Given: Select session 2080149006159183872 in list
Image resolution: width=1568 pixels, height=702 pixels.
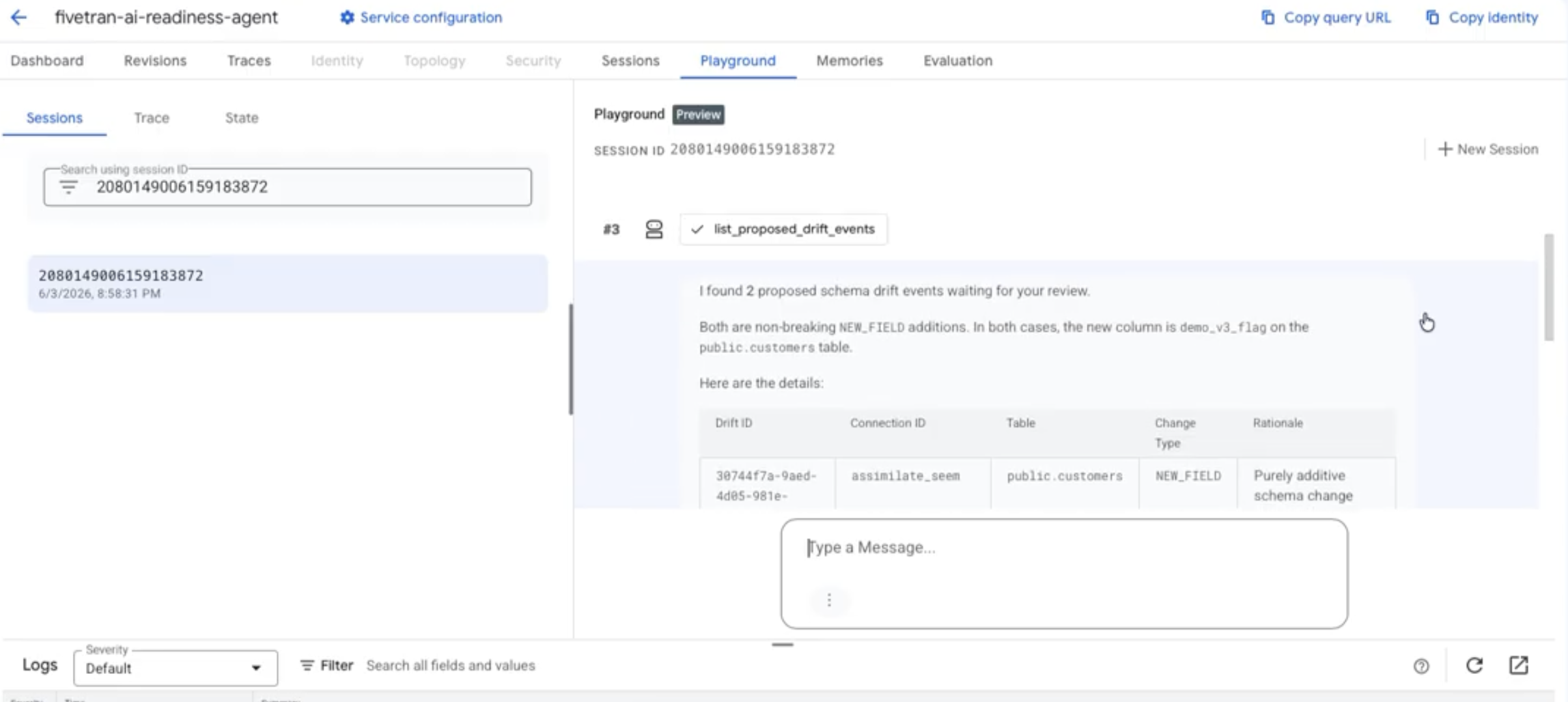Looking at the screenshot, I should point(287,283).
